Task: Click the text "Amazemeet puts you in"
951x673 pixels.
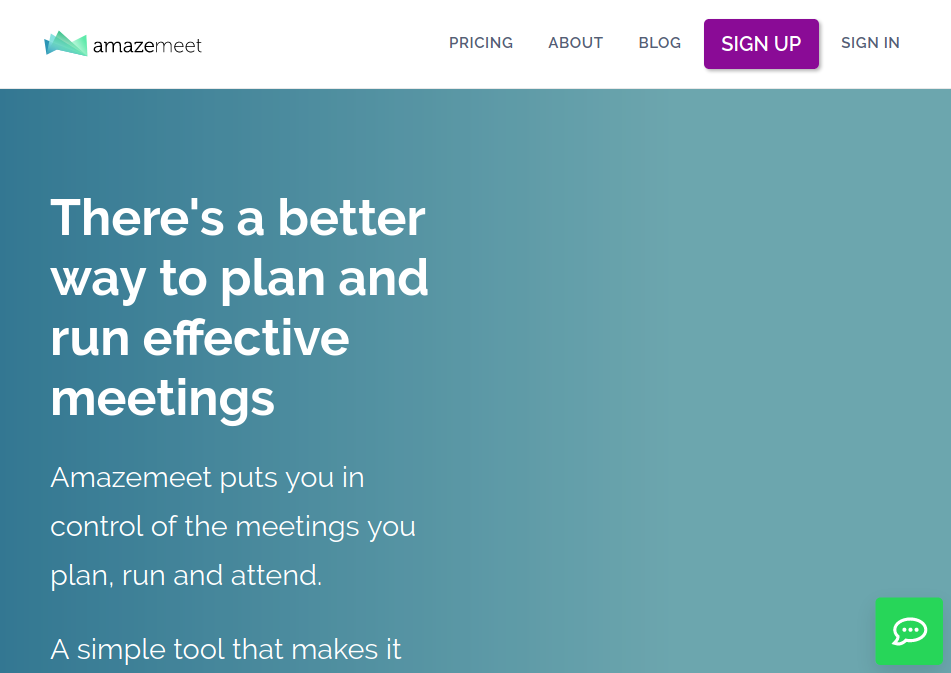Action: (207, 478)
